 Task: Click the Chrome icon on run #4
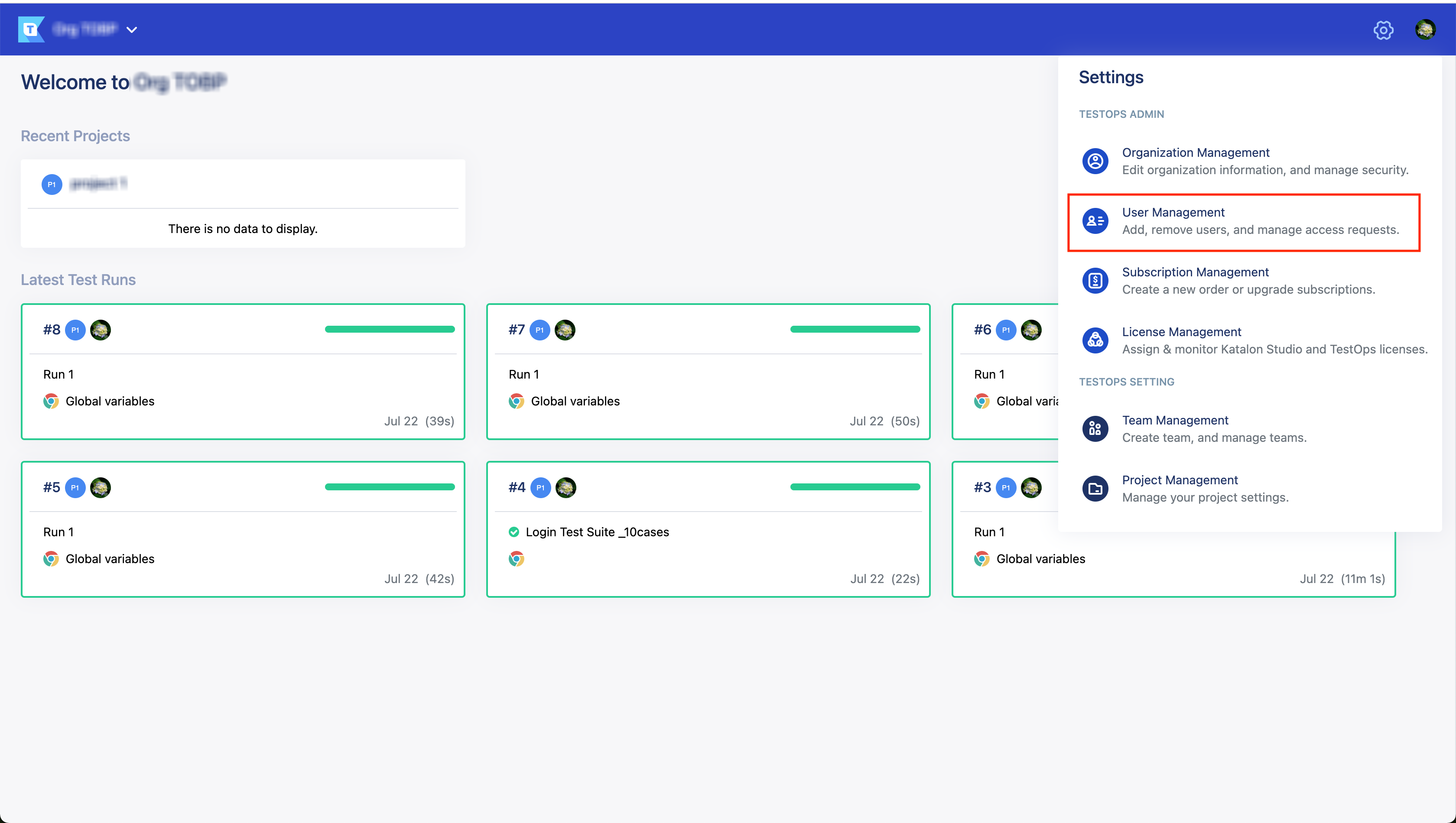tap(516, 559)
